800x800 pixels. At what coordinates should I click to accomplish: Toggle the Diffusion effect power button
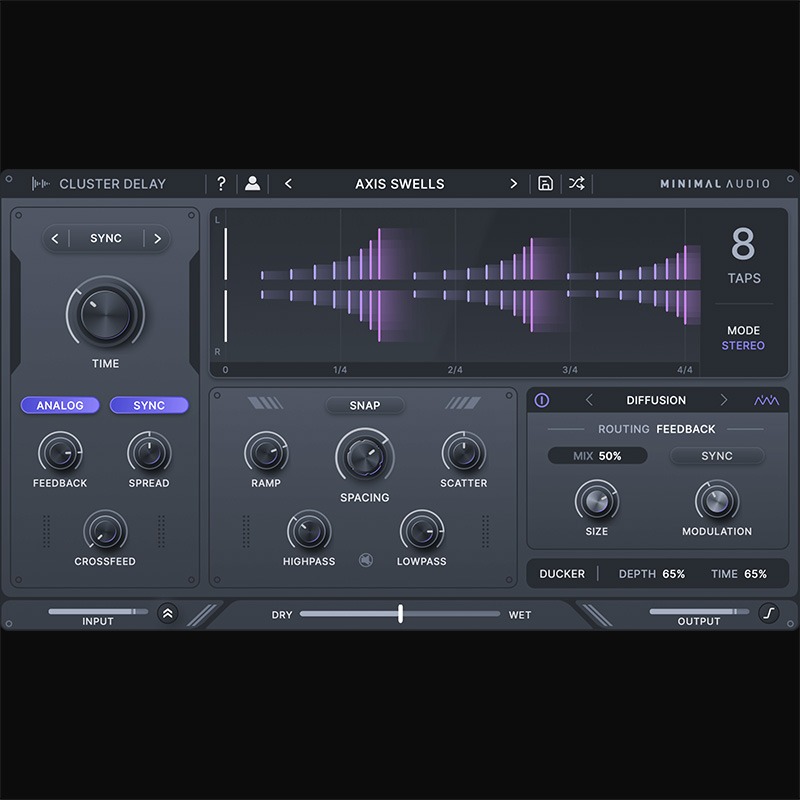(x=542, y=401)
